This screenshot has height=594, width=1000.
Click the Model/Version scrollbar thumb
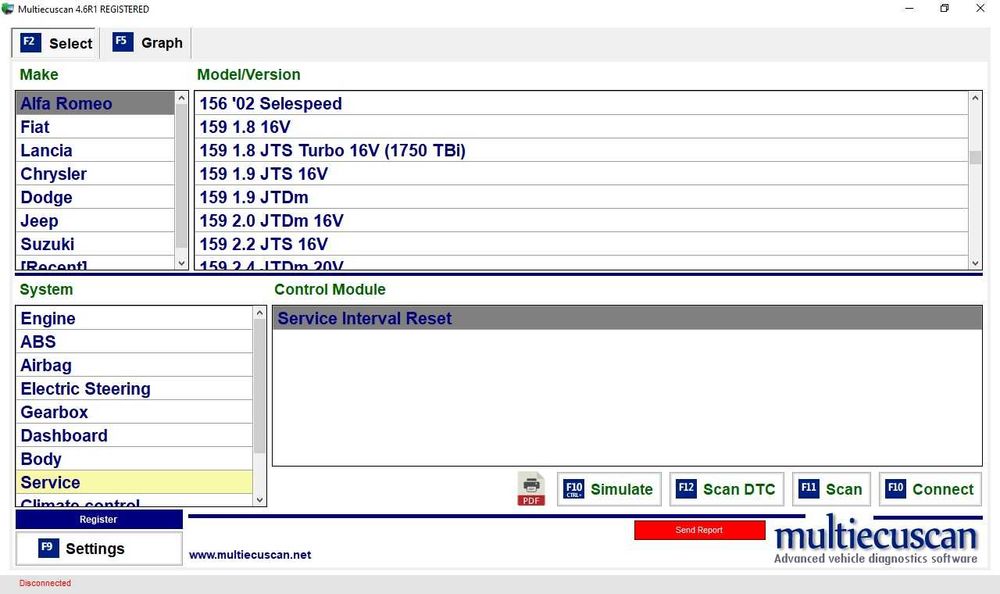coord(975,158)
